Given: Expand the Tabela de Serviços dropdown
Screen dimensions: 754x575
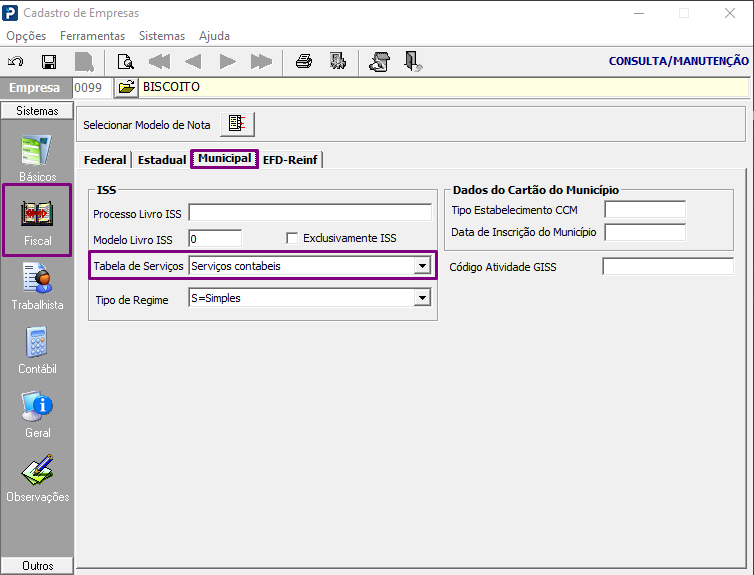Looking at the screenshot, I should pos(422,265).
